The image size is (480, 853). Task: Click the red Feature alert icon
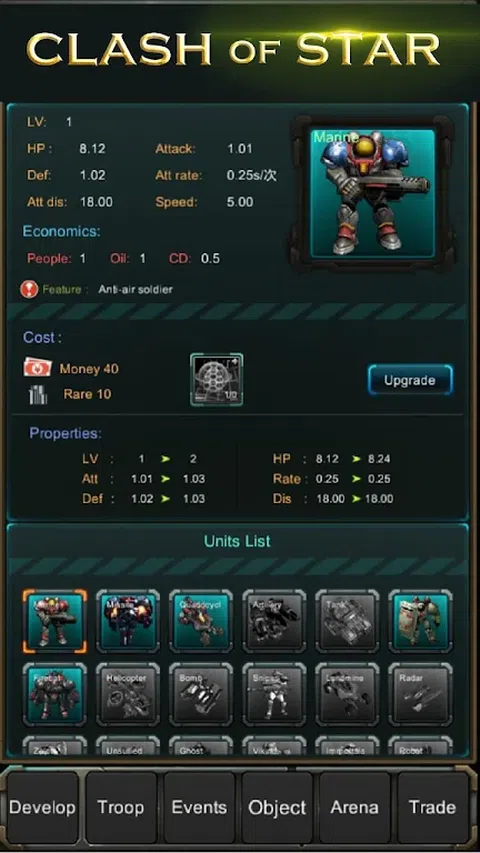pyautogui.click(x=29, y=289)
